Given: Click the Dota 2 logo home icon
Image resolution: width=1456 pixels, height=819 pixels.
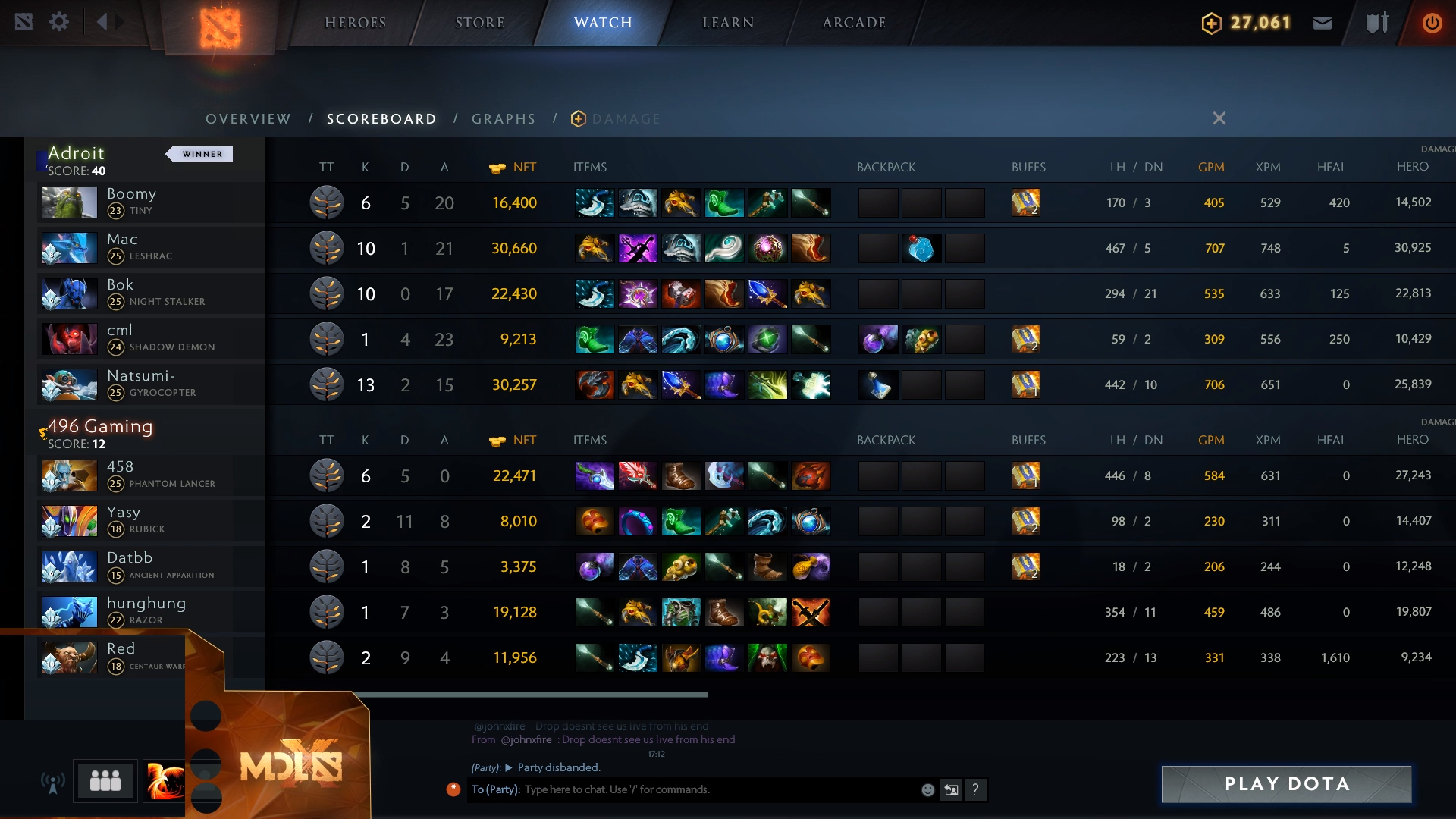Looking at the screenshot, I should click(x=220, y=27).
